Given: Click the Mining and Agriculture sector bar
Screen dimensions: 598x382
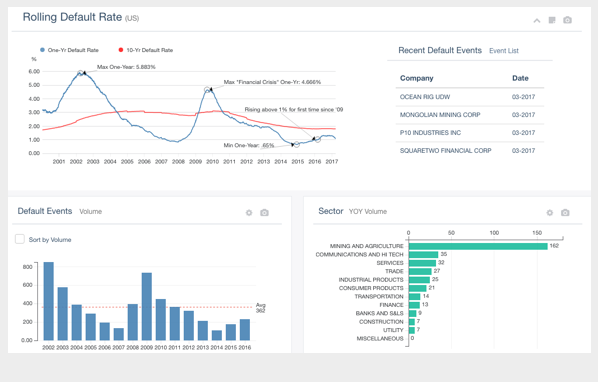Looking at the screenshot, I should (478, 246).
